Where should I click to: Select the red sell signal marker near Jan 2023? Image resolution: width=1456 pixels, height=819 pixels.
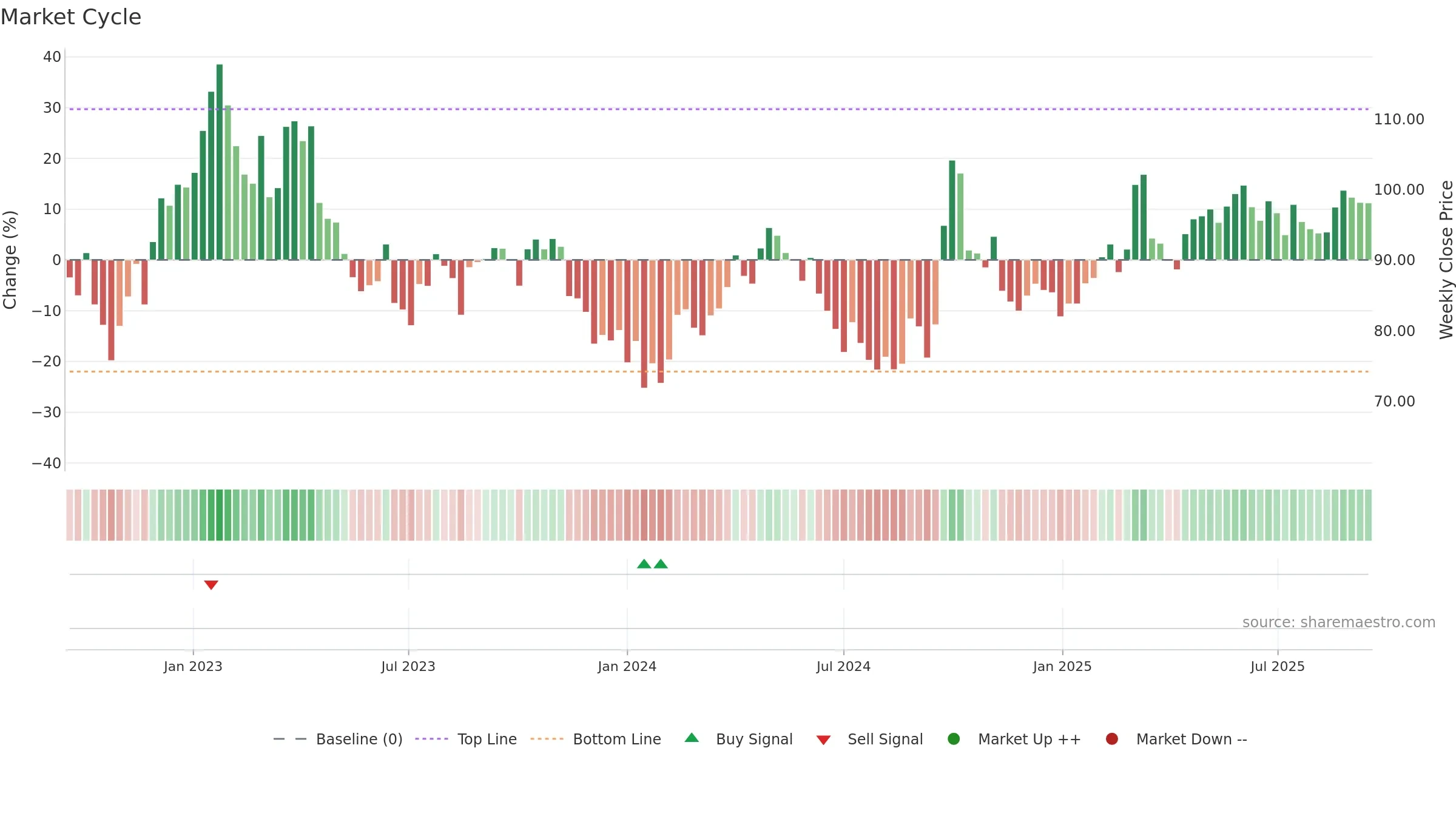click(211, 585)
